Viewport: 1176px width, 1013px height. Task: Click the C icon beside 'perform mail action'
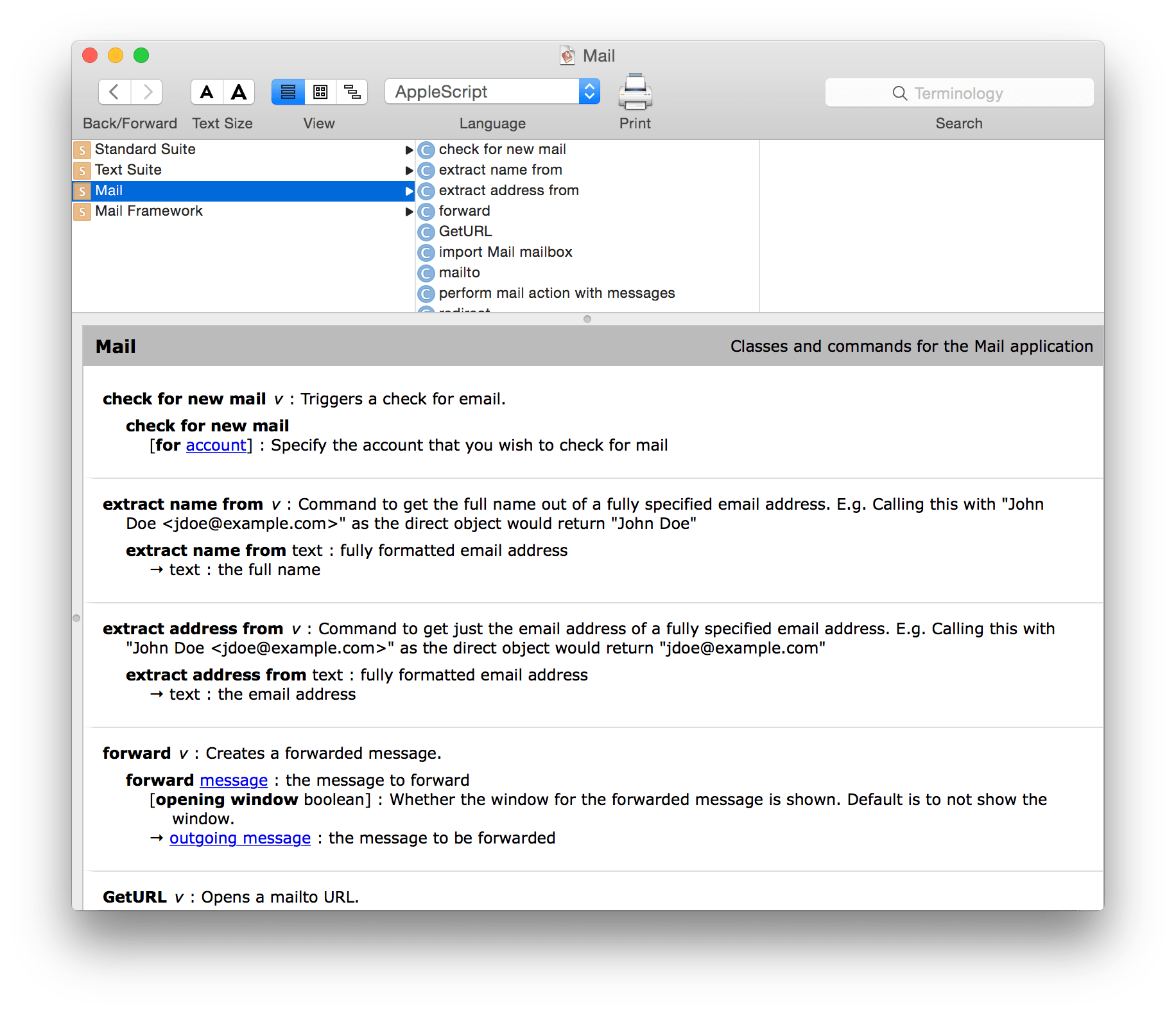click(426, 294)
